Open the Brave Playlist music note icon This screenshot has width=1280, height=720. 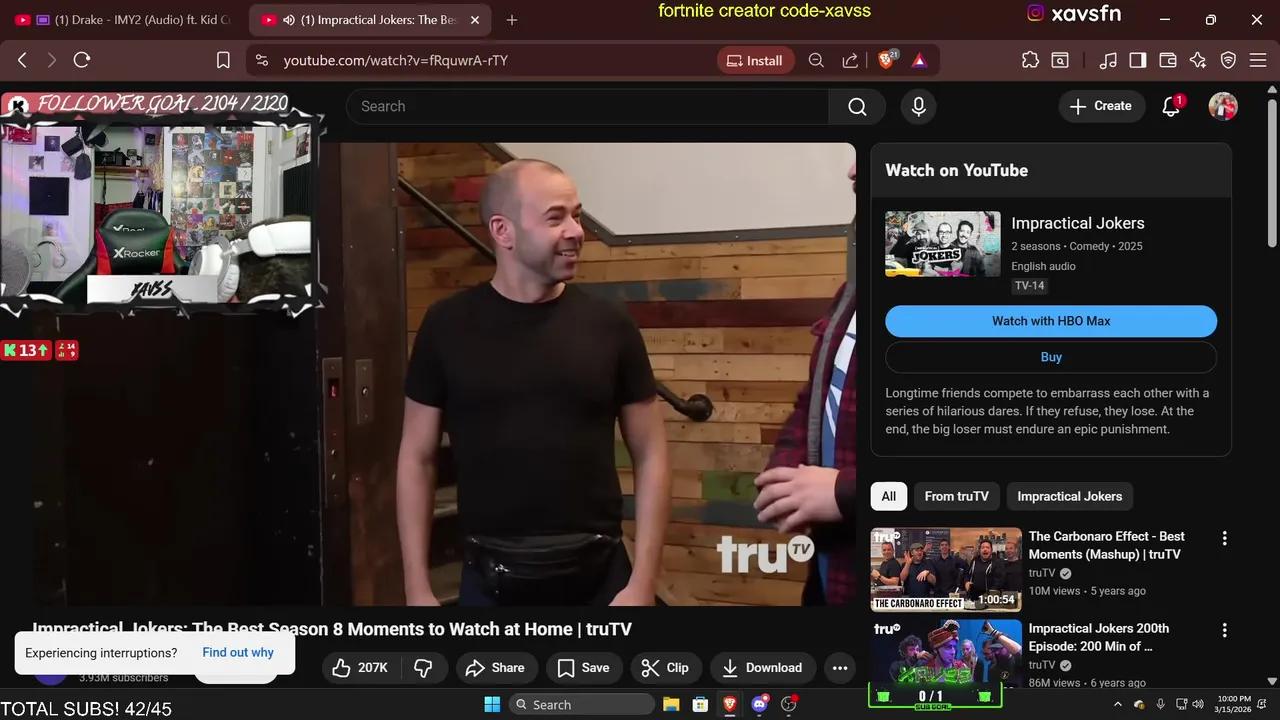pyautogui.click(x=1108, y=60)
